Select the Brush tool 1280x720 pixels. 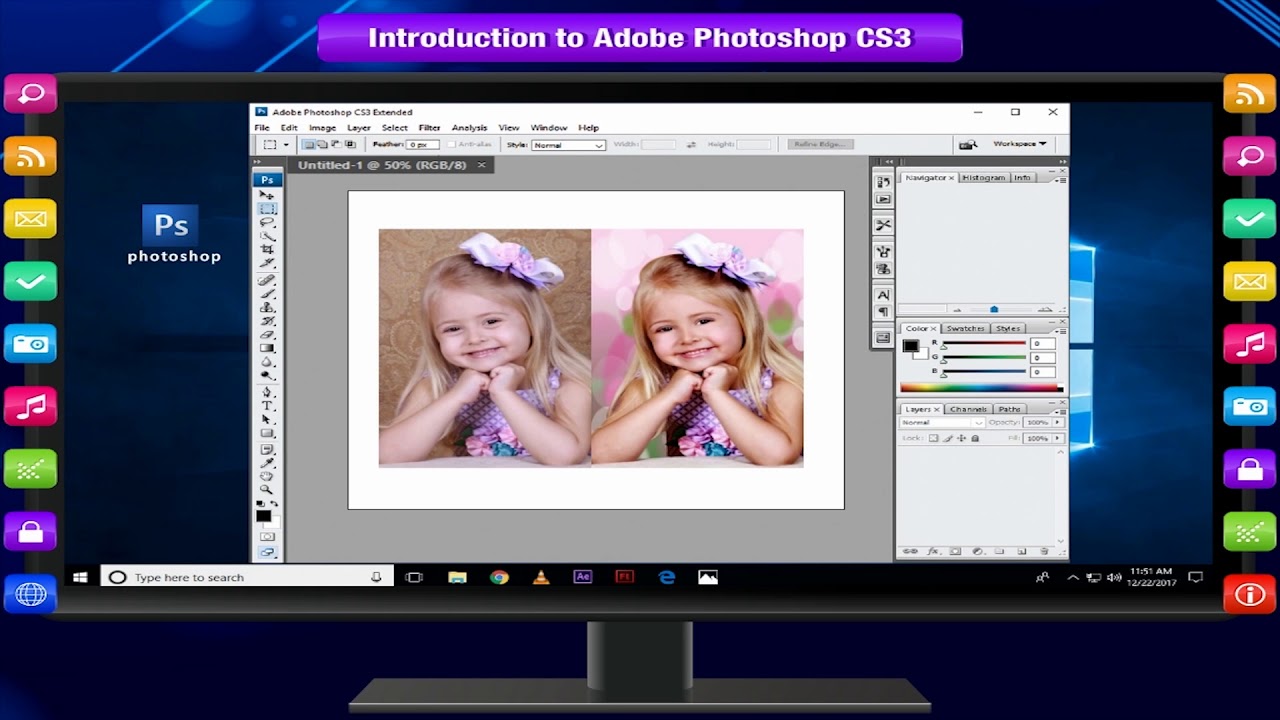[267, 294]
